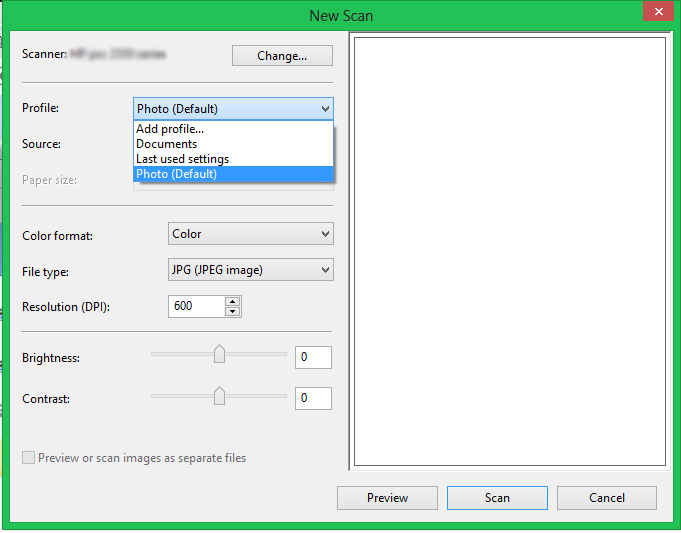Click the Contrast value input box
The image size is (681, 533).
313,398
